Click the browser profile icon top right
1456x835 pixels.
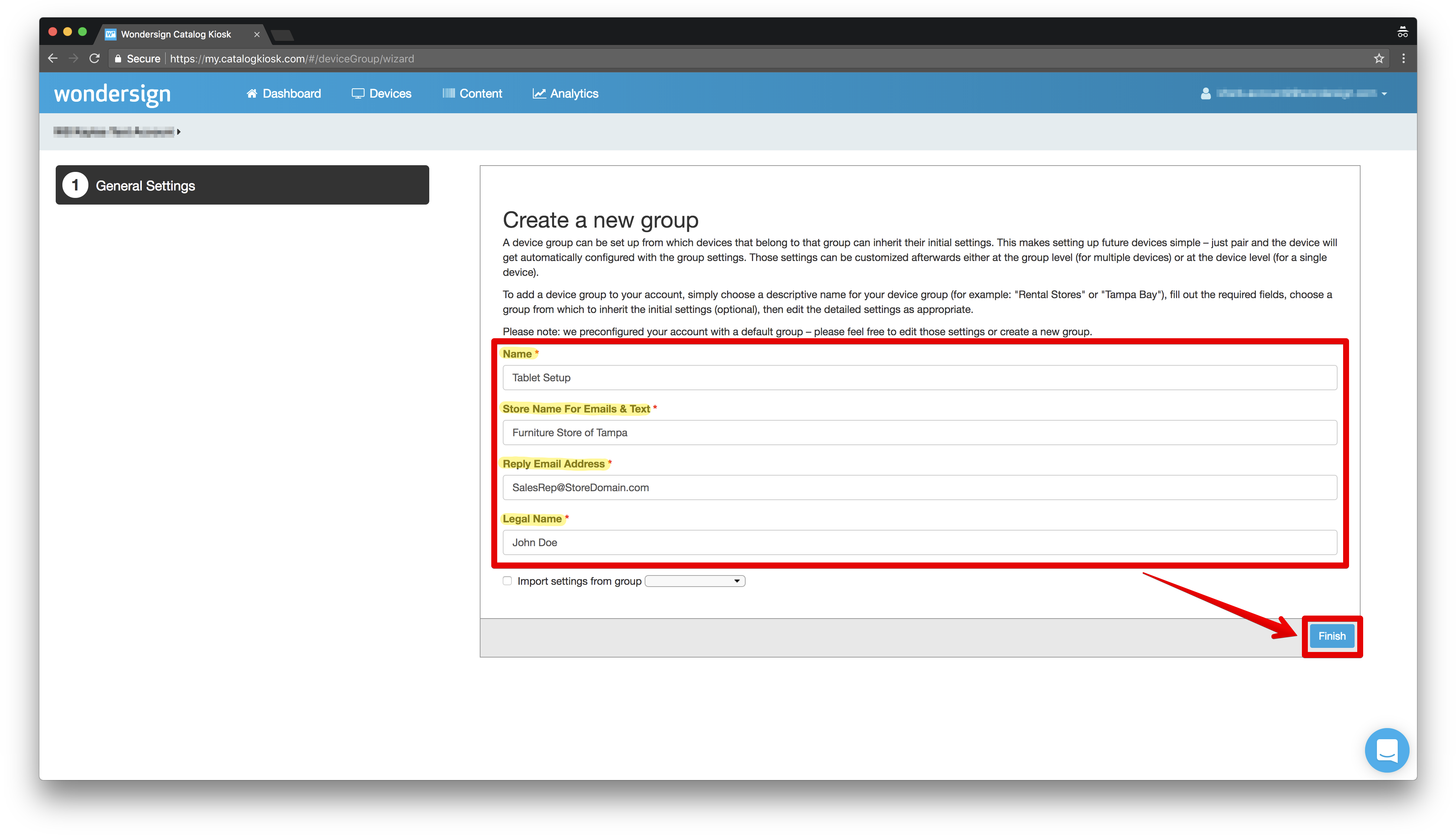1403,32
